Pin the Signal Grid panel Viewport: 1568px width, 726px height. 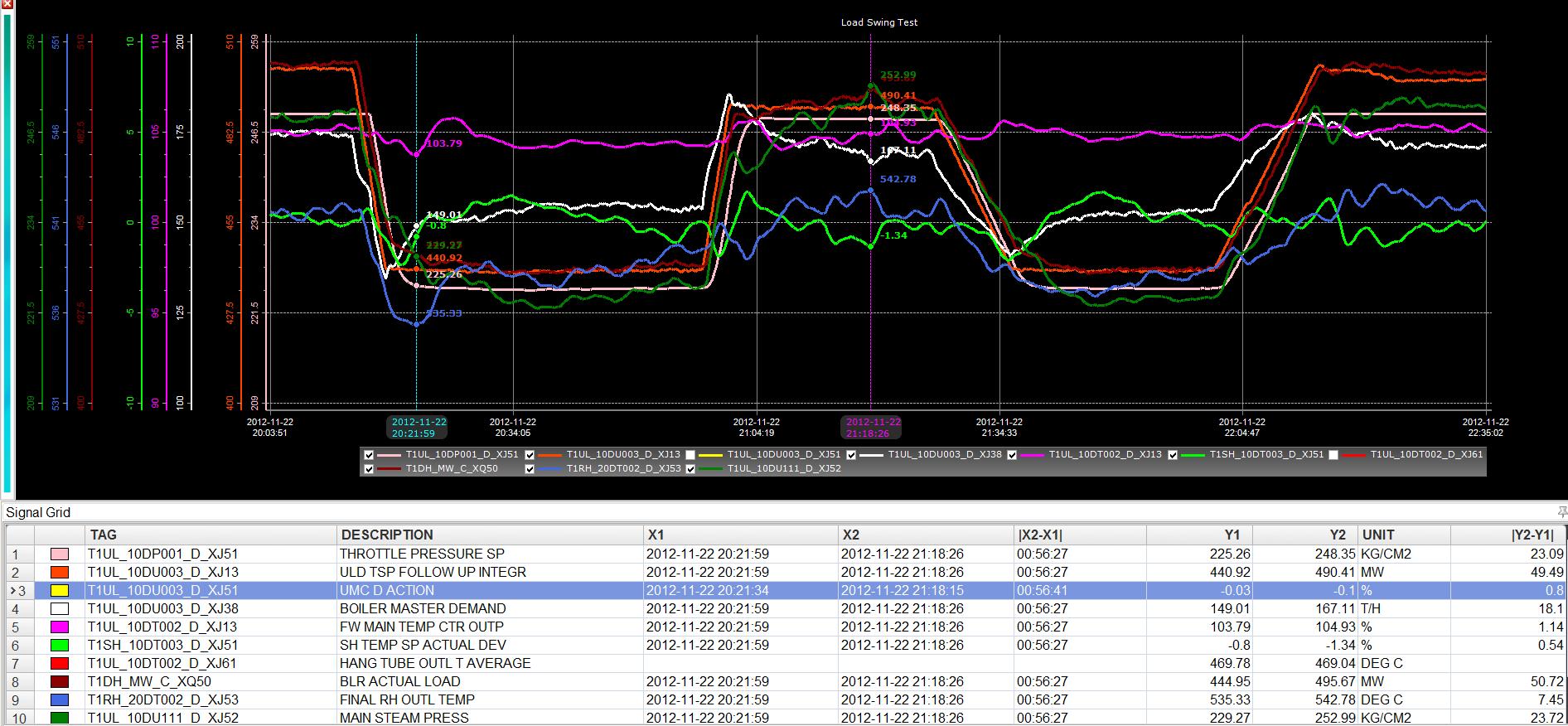(x=1561, y=512)
